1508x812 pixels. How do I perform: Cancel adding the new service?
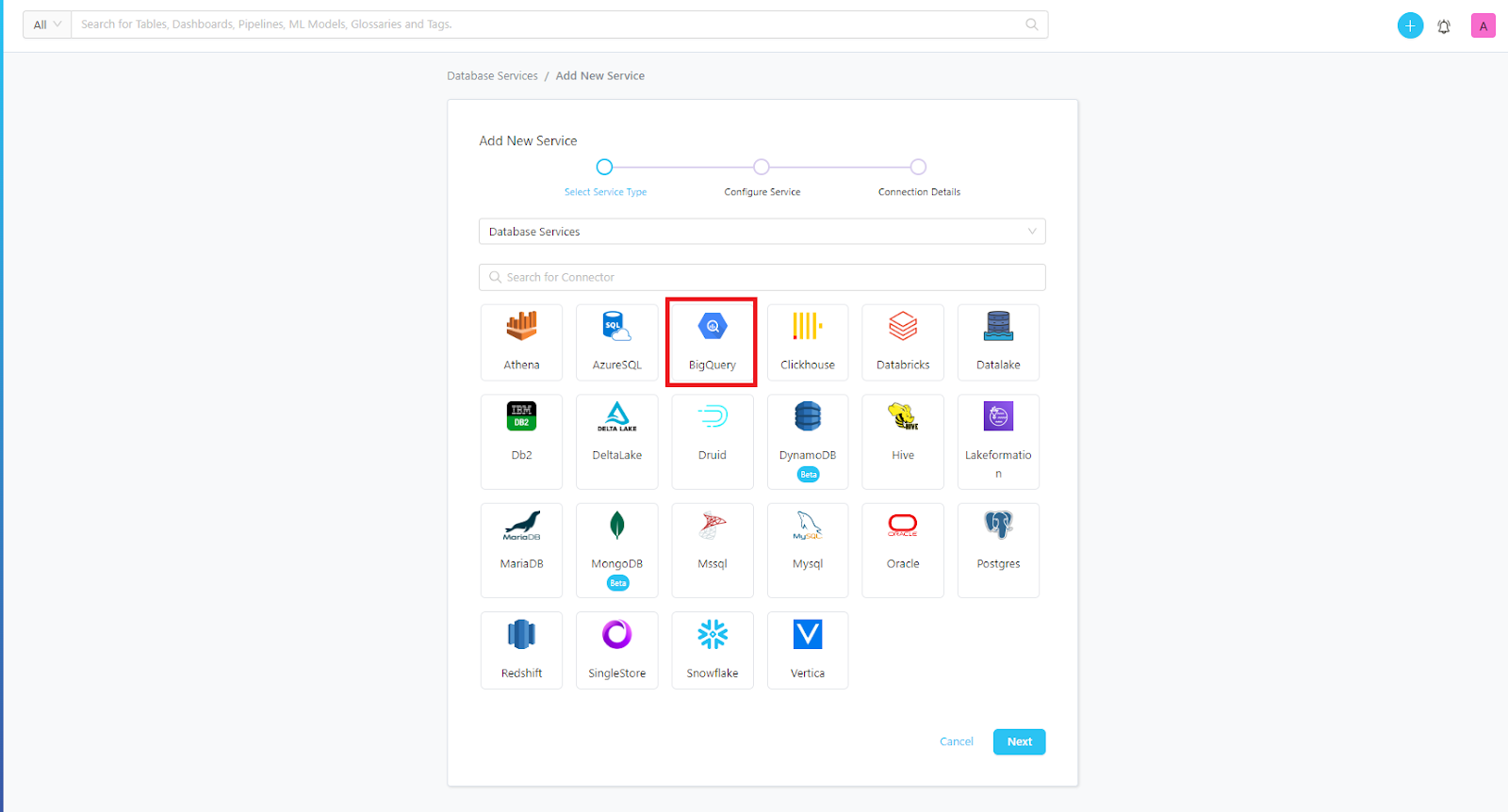956,742
